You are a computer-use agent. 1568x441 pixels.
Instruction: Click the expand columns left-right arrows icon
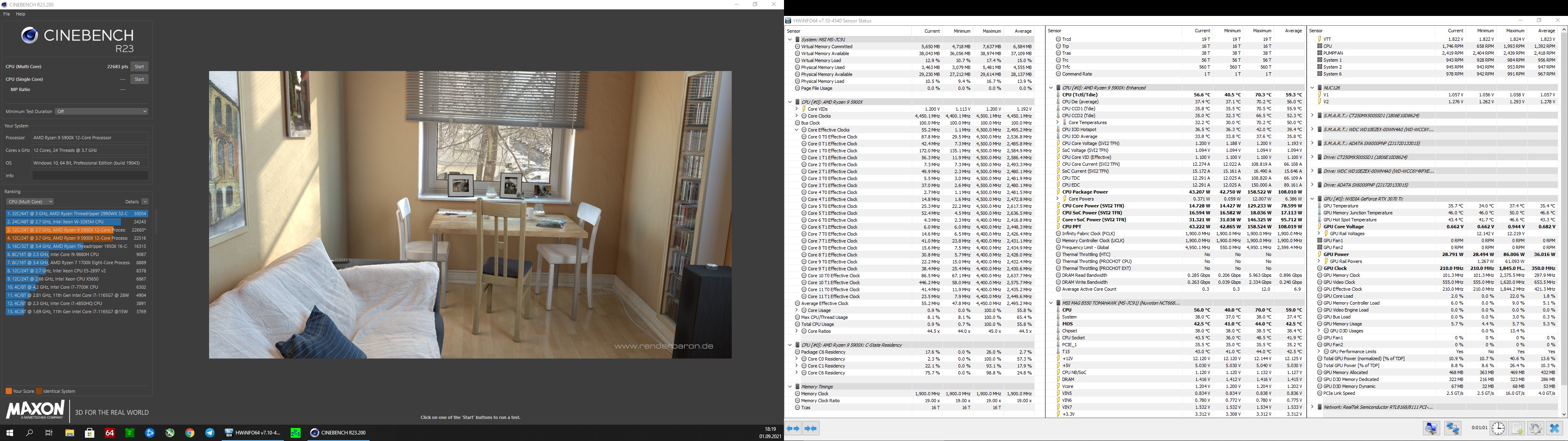pyautogui.click(x=793, y=429)
